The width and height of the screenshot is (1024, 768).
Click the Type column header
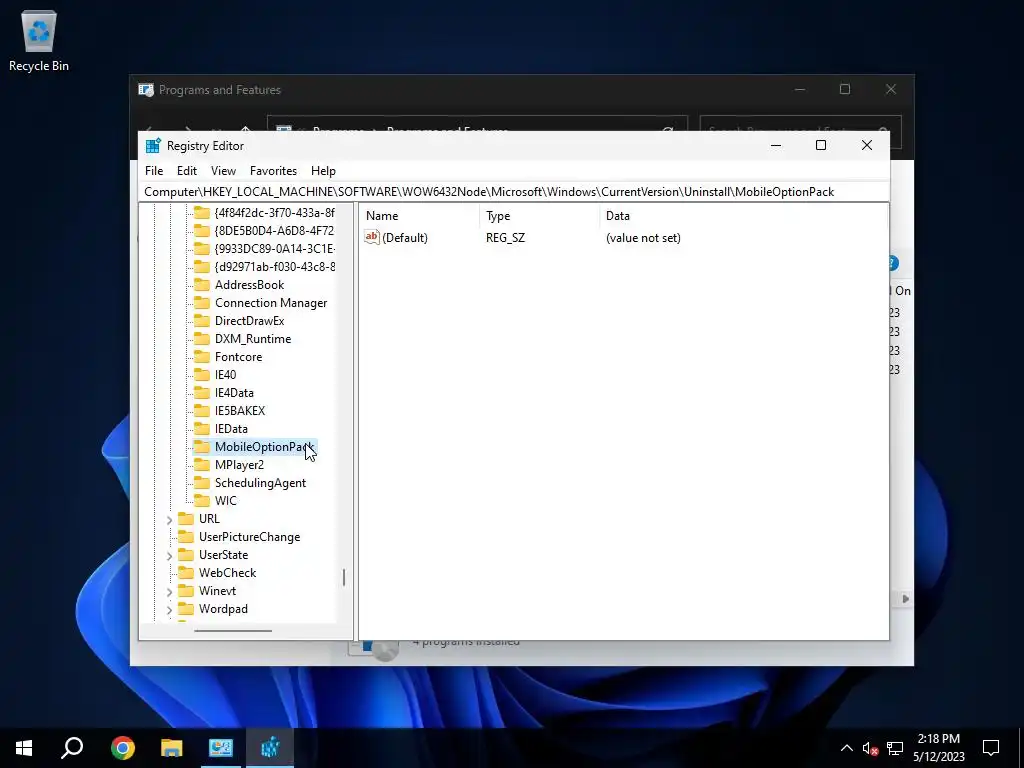(x=539, y=216)
